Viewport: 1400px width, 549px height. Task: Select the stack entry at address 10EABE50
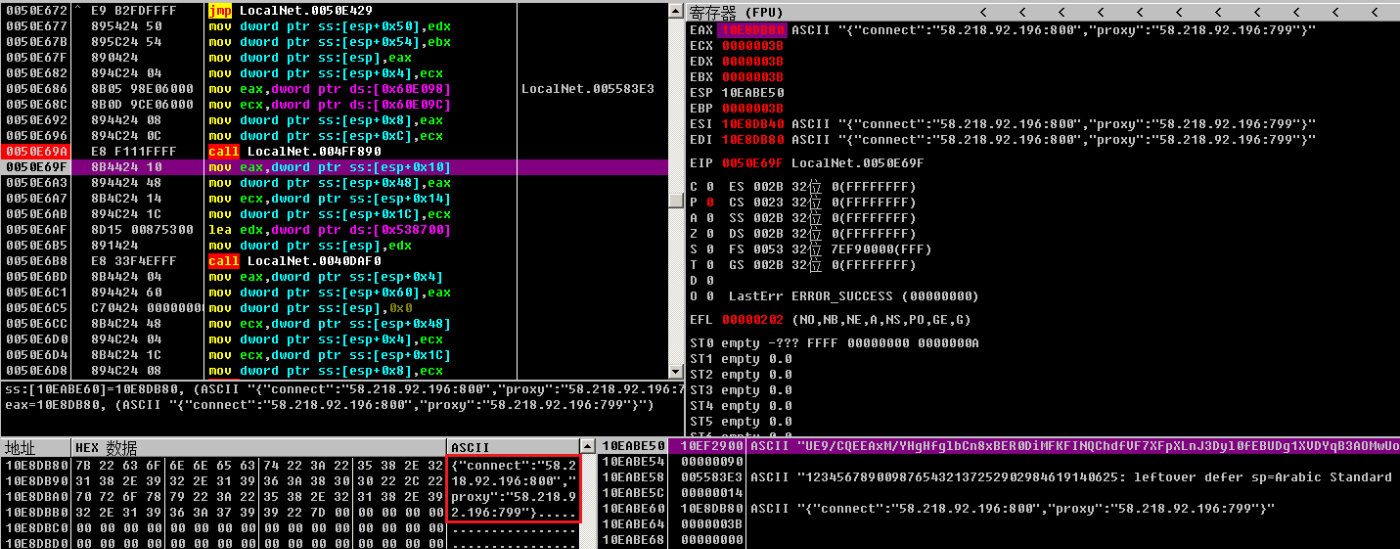pyautogui.click(x=998, y=446)
